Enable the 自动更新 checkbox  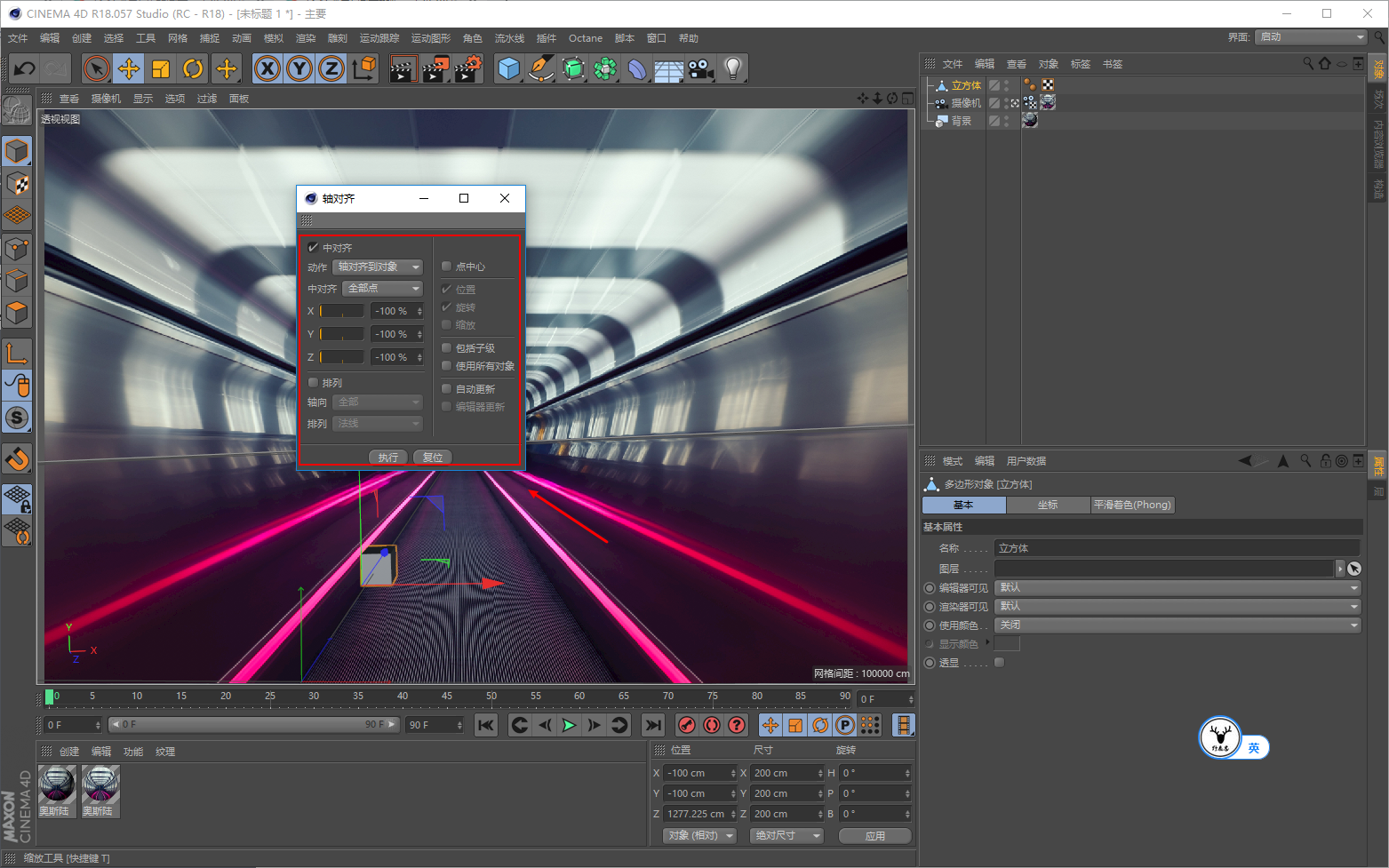coord(447,389)
